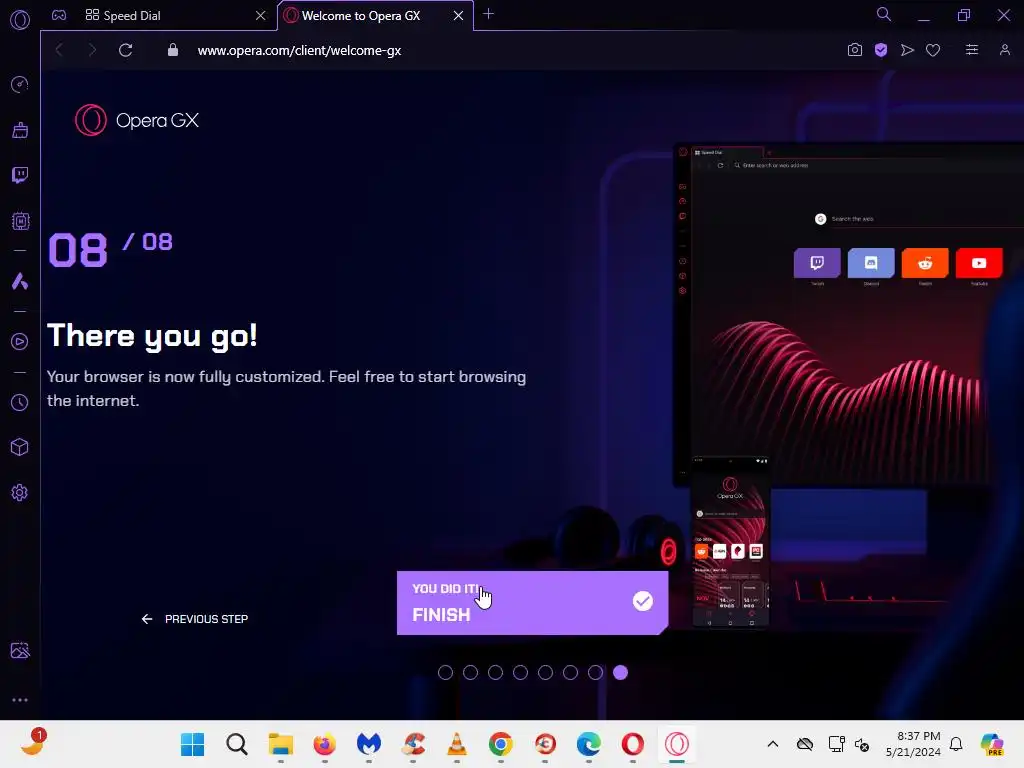Select the active step 8 page dot

click(x=620, y=673)
